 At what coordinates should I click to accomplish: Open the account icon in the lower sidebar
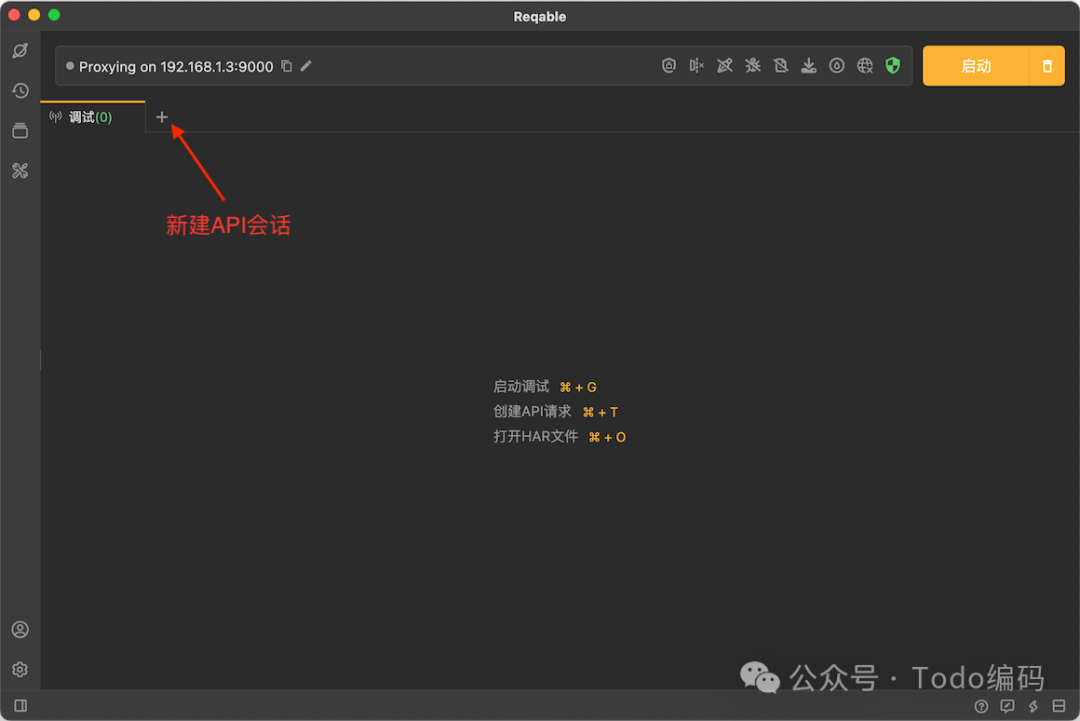click(x=20, y=629)
